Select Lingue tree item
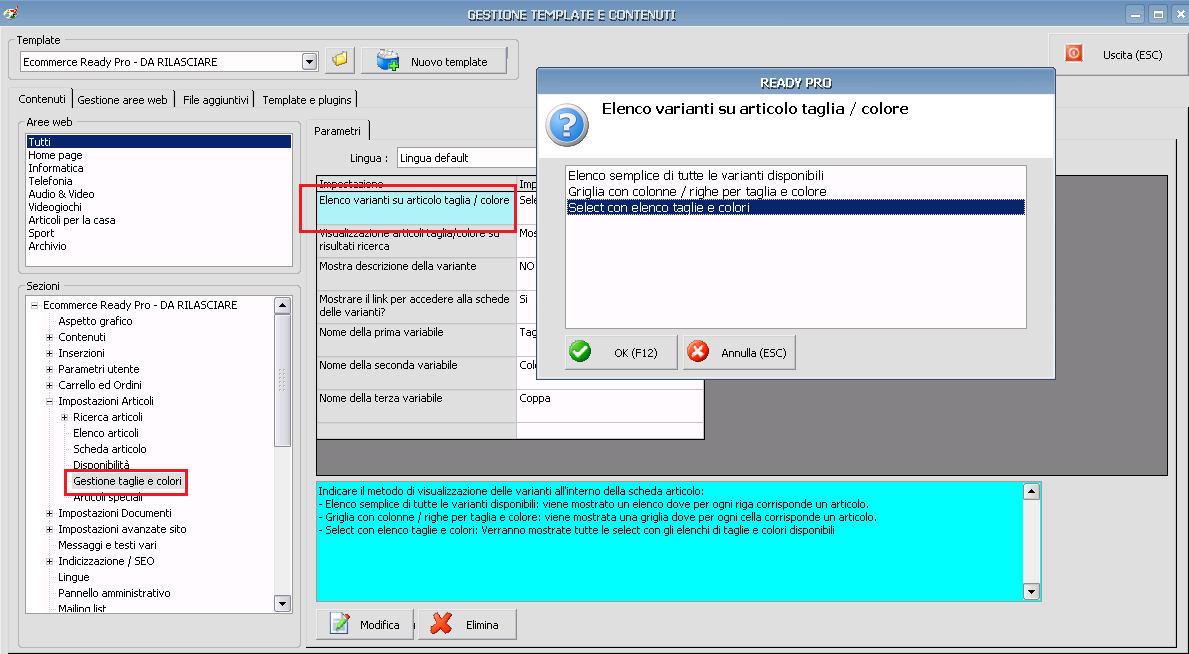The width and height of the screenshot is (1189, 654). (74, 577)
